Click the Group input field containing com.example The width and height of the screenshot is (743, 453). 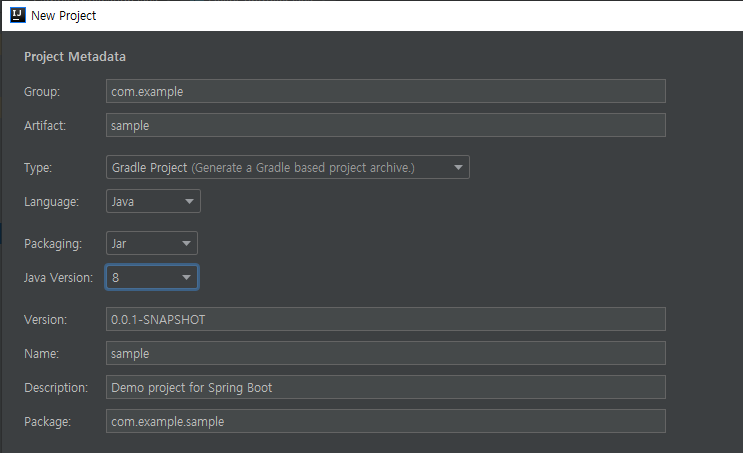pos(386,91)
